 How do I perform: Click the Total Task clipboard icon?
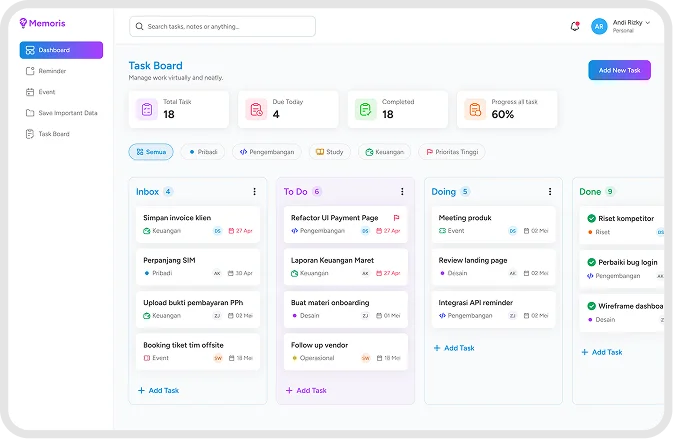[x=147, y=109]
